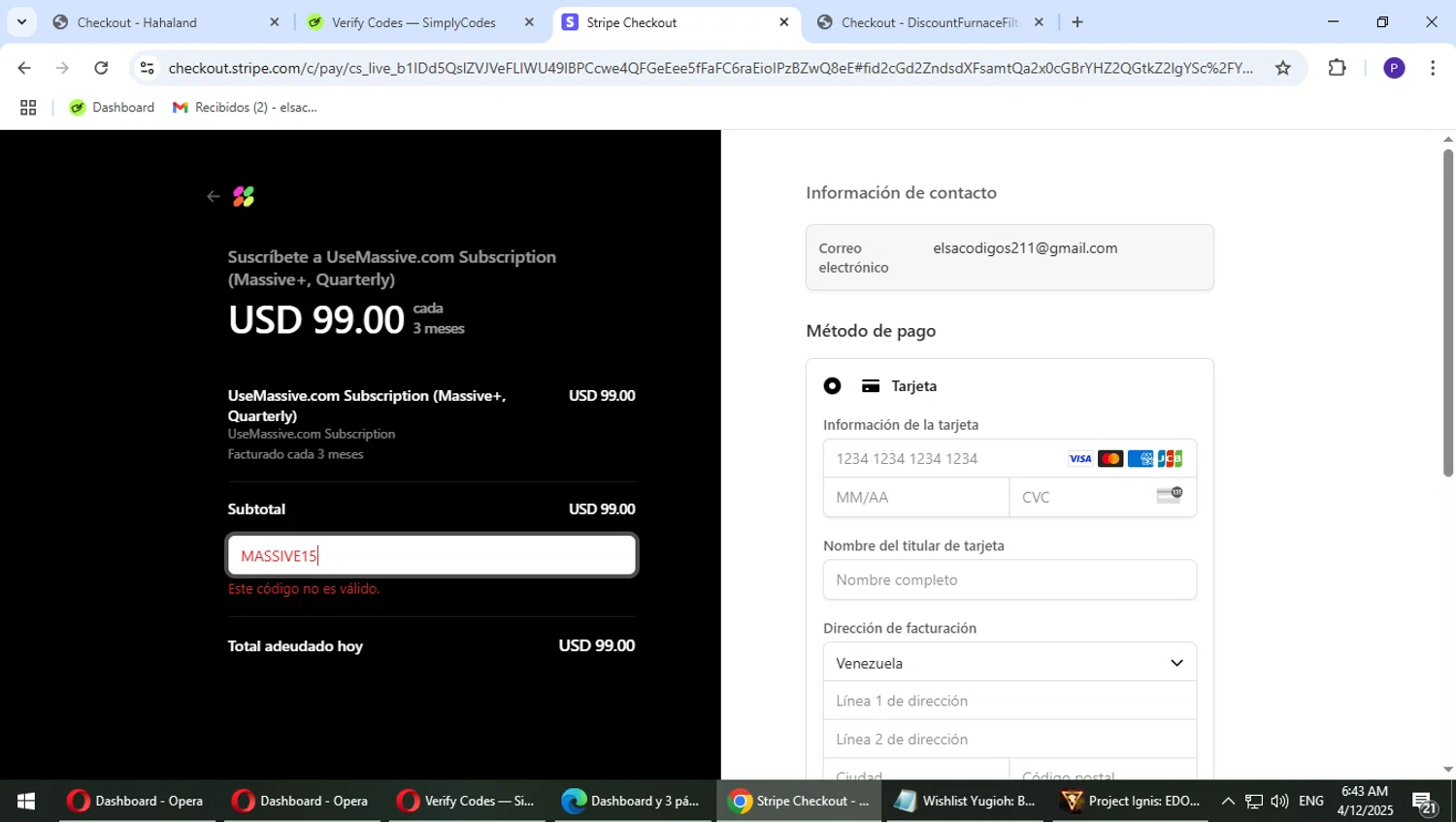Click the promo code field containing MASSIVE15
1456x822 pixels.
coord(432,556)
